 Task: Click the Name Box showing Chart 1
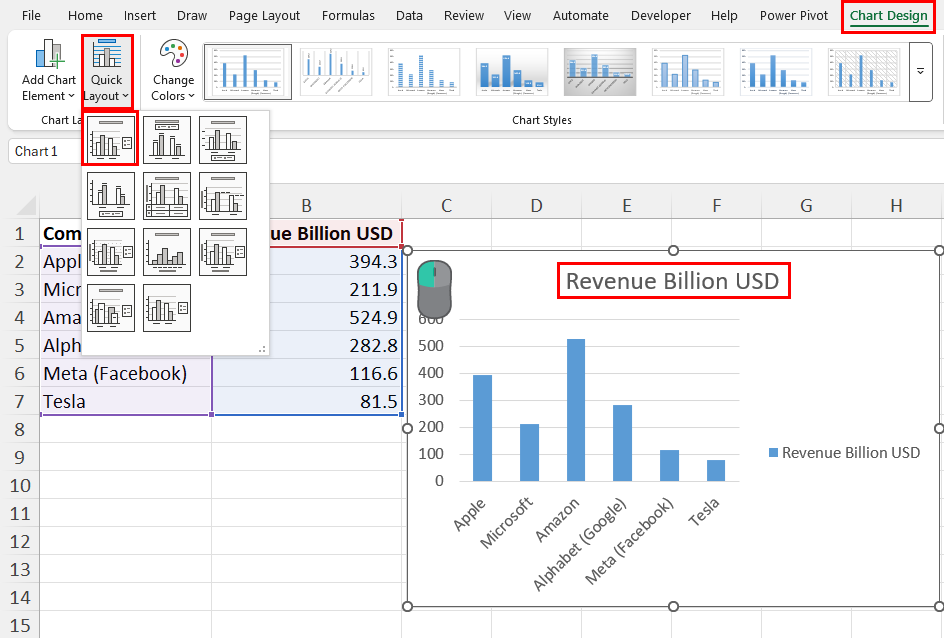click(46, 151)
